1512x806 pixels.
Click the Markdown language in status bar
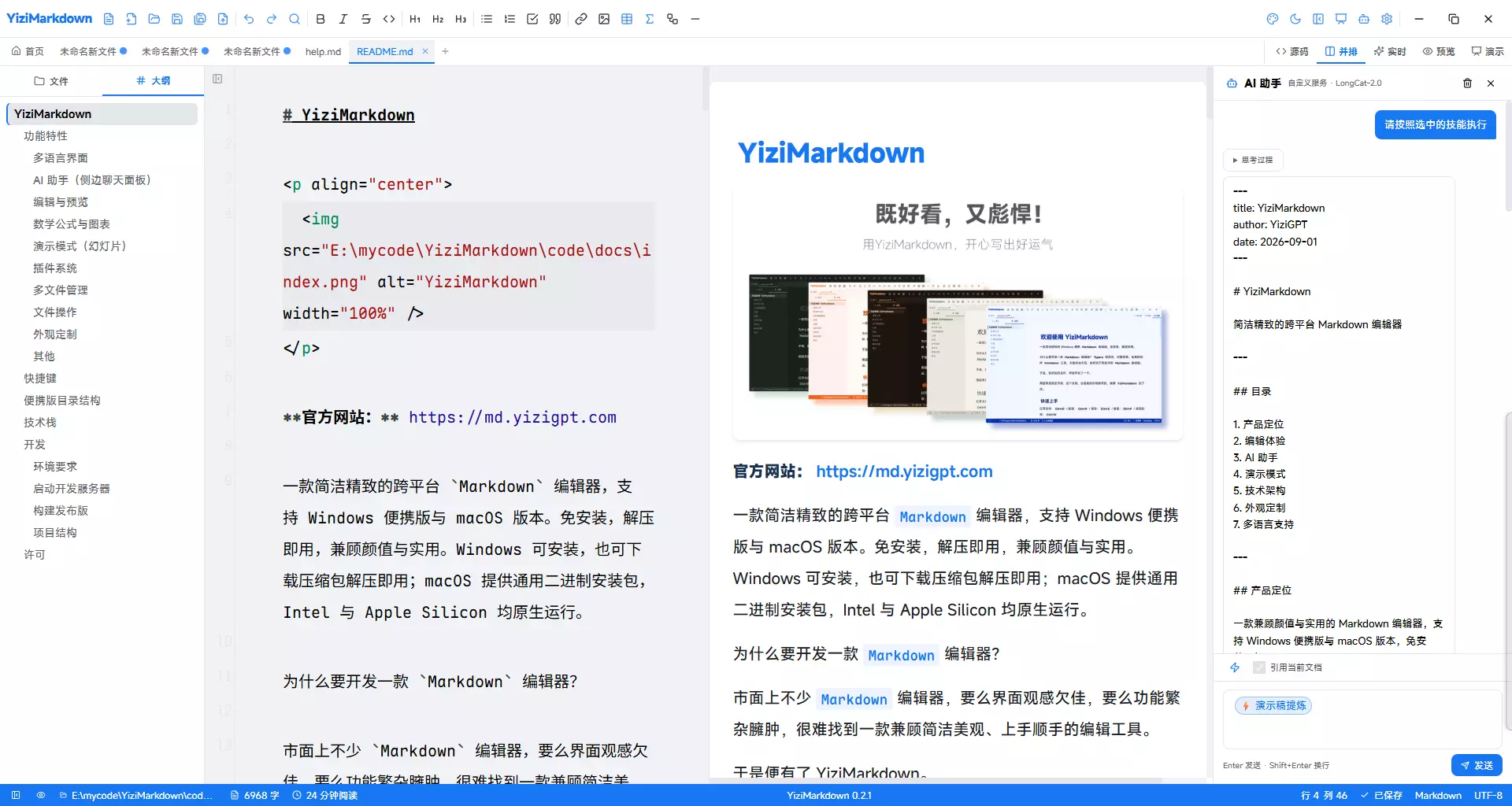[x=1438, y=795]
